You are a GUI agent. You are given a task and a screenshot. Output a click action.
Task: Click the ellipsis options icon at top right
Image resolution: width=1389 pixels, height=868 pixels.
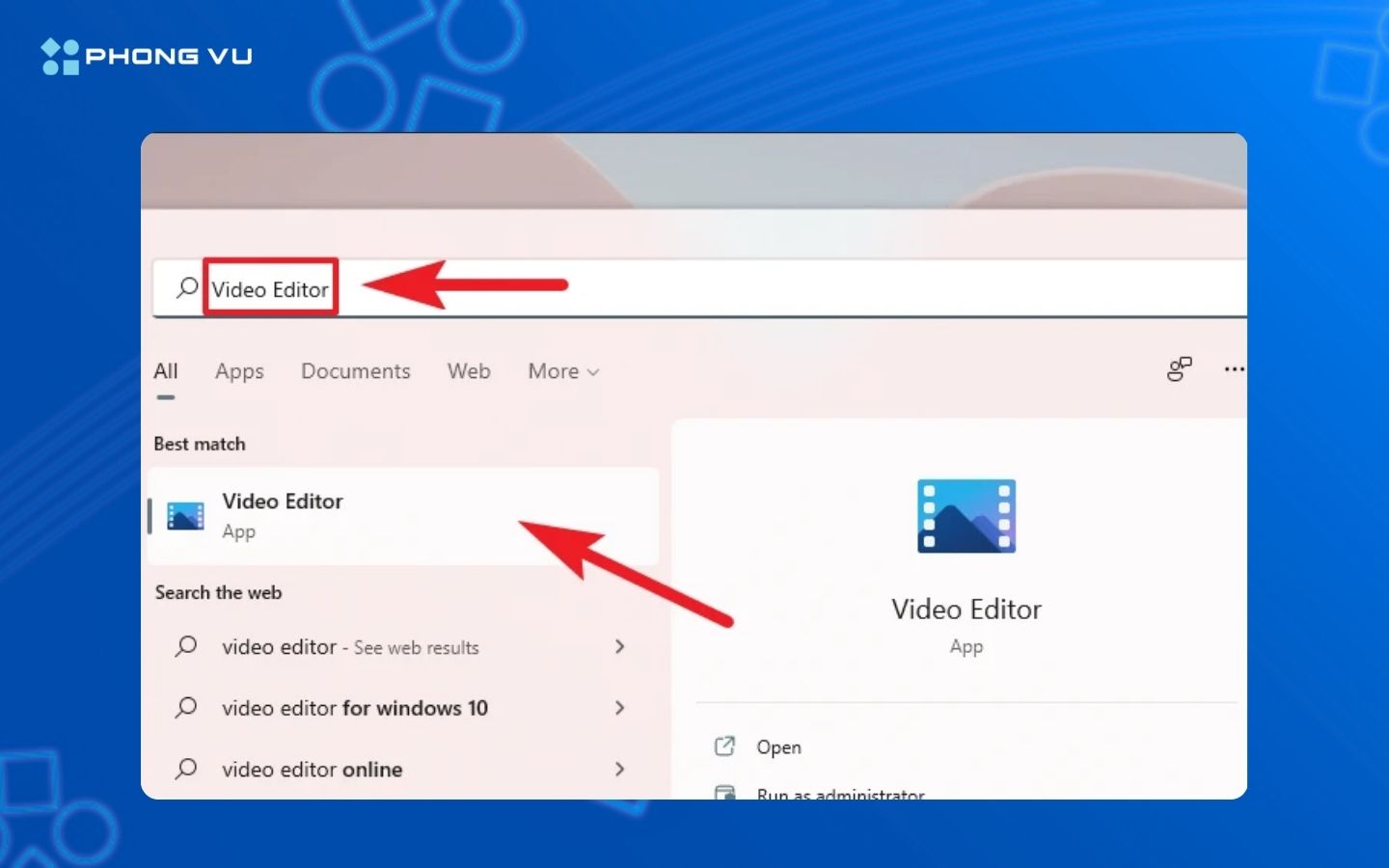[1233, 369]
